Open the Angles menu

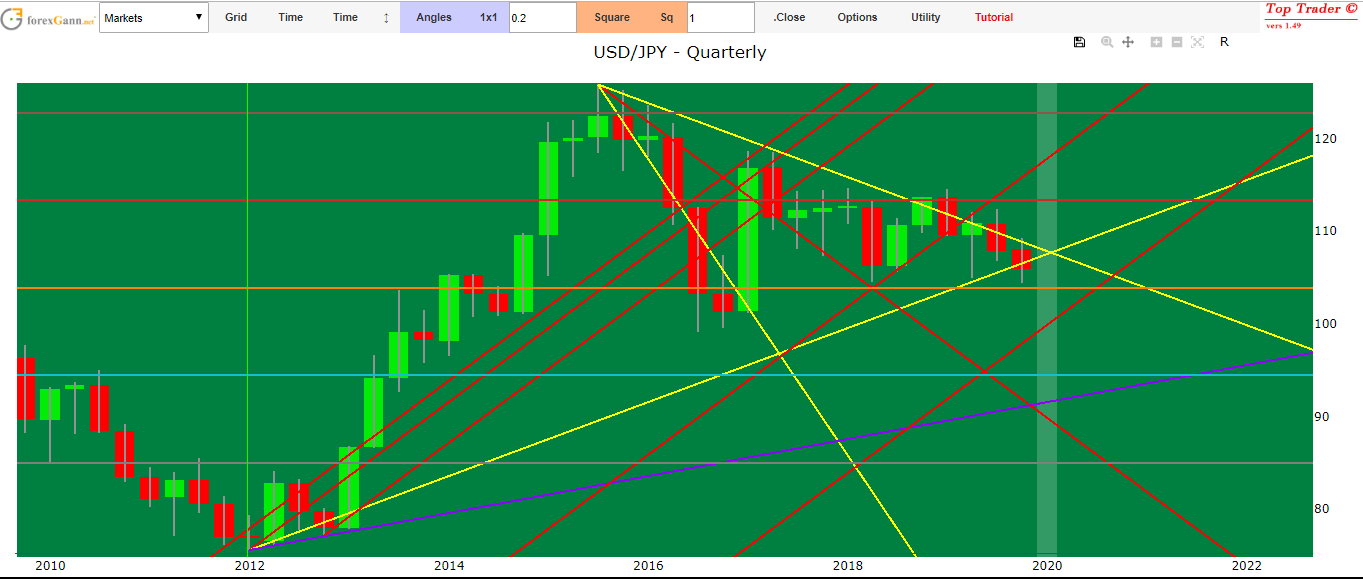(434, 18)
